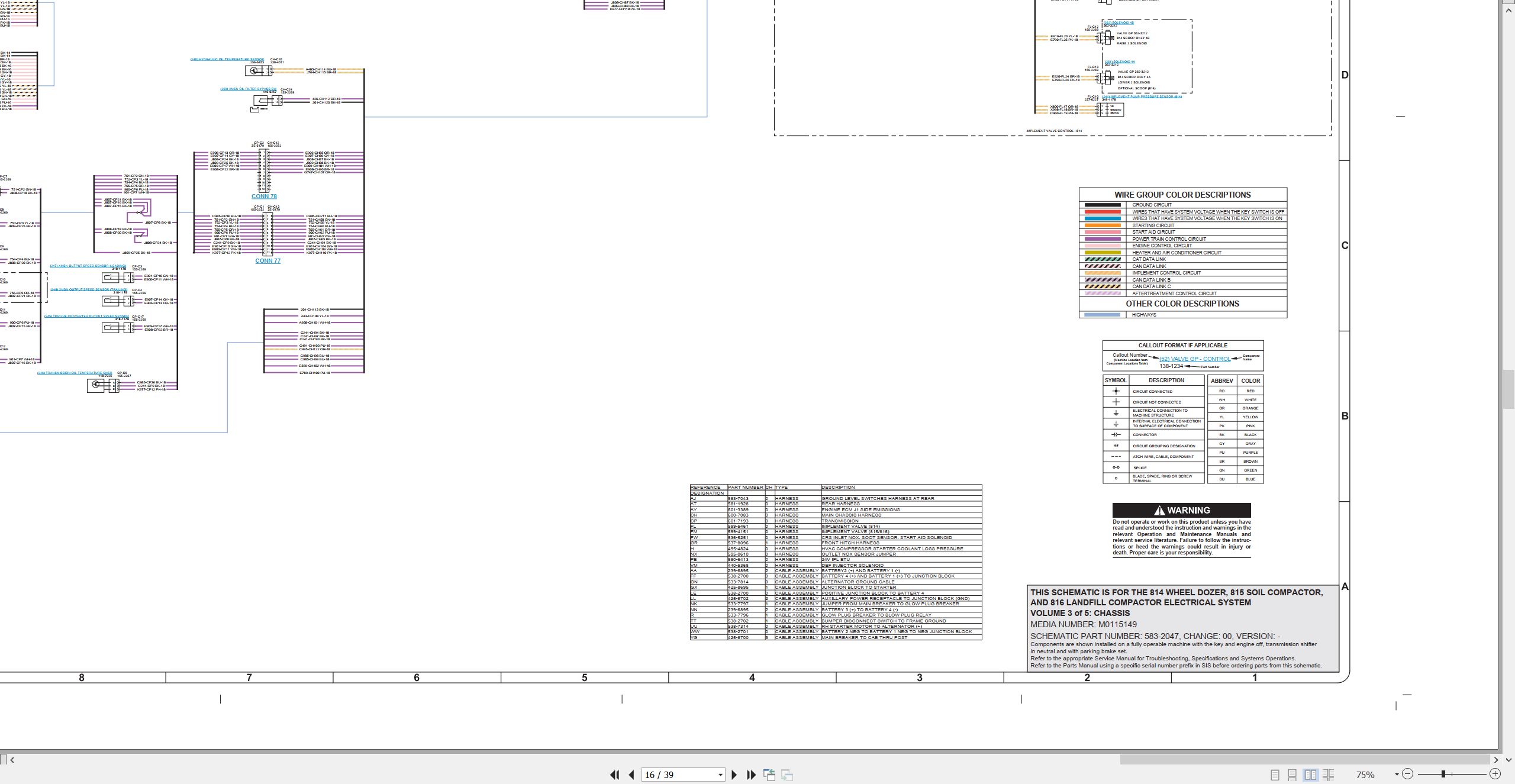The width and height of the screenshot is (1515, 784).
Task: Zoom out with the minus icon
Action: pos(1408,774)
